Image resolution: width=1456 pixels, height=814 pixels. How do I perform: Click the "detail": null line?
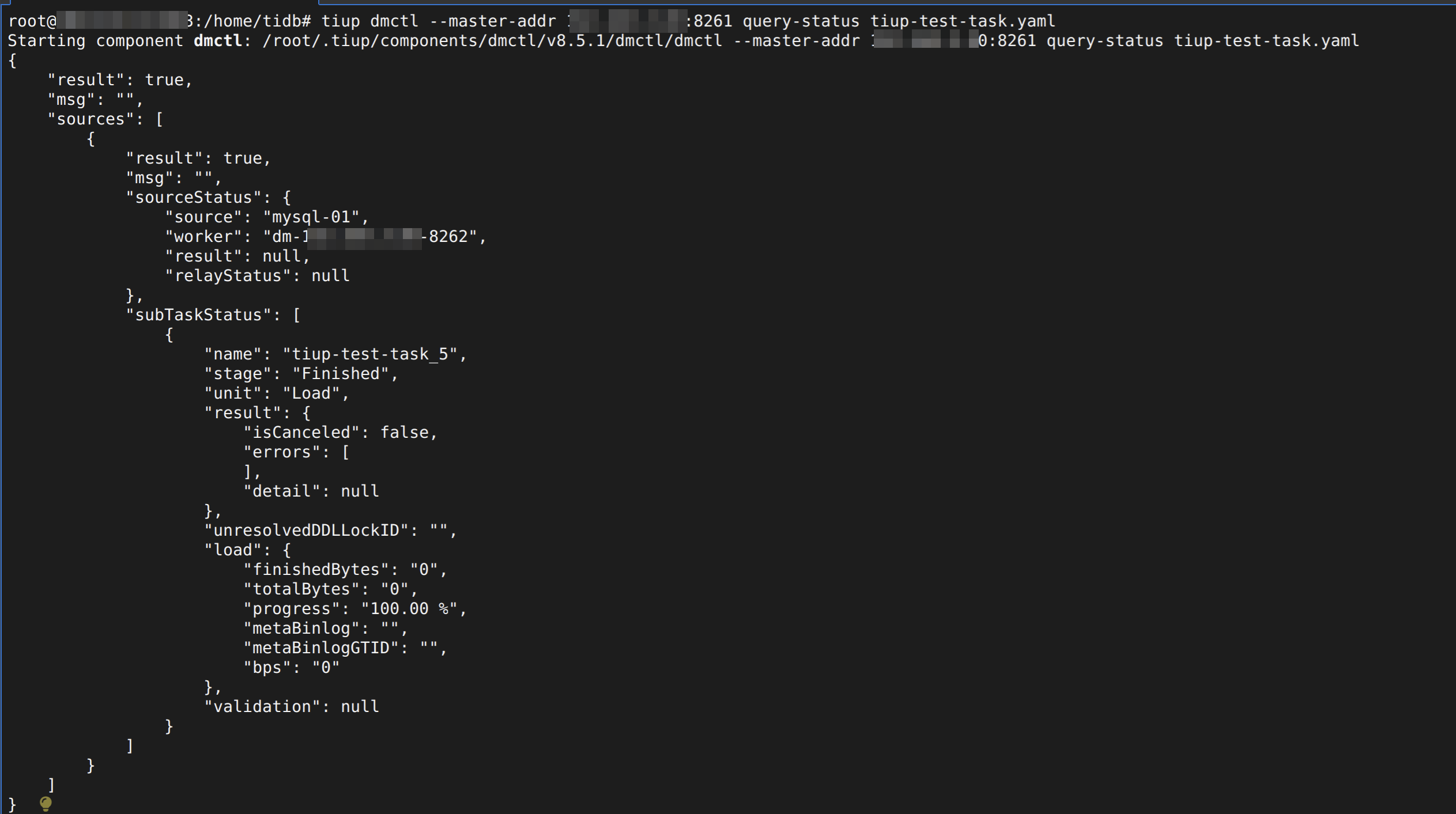point(311,491)
